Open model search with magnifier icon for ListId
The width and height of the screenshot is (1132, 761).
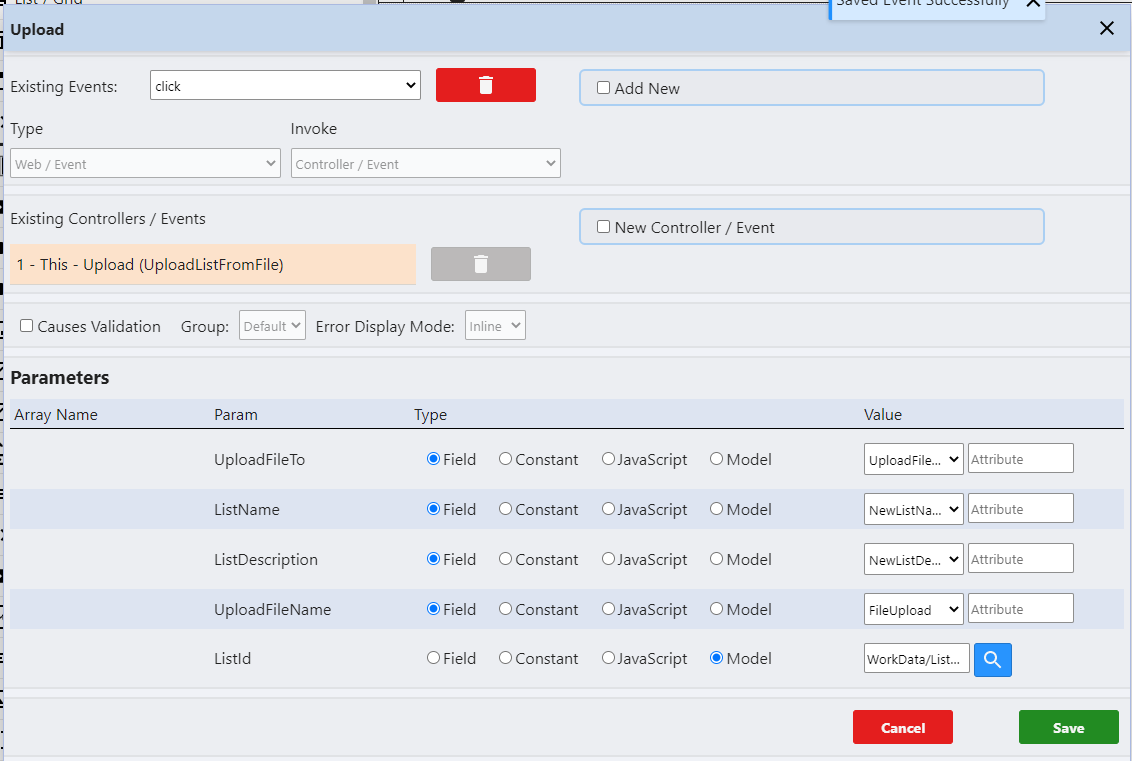[993, 660]
